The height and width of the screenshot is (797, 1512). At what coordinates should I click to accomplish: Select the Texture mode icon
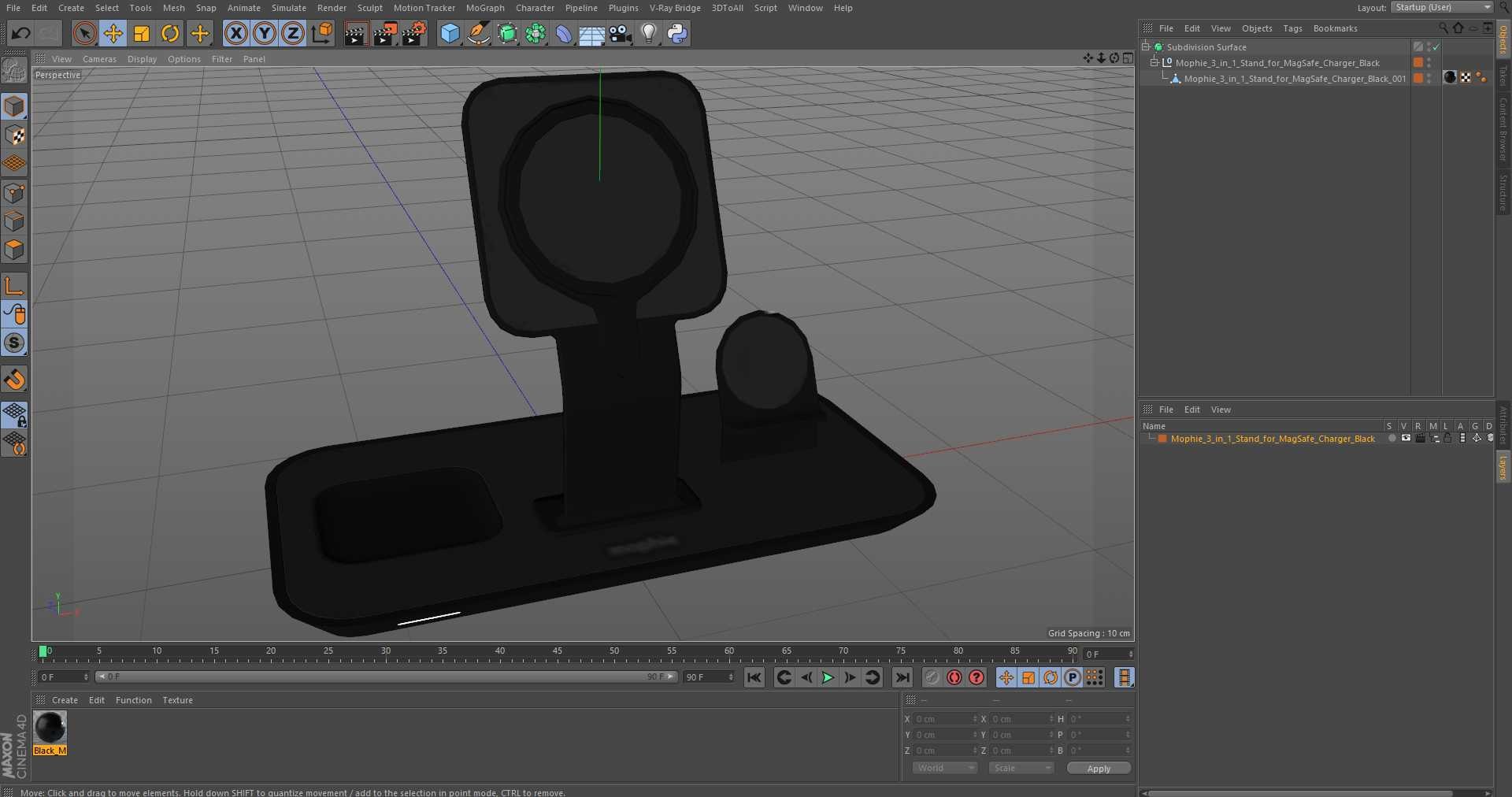[x=14, y=135]
